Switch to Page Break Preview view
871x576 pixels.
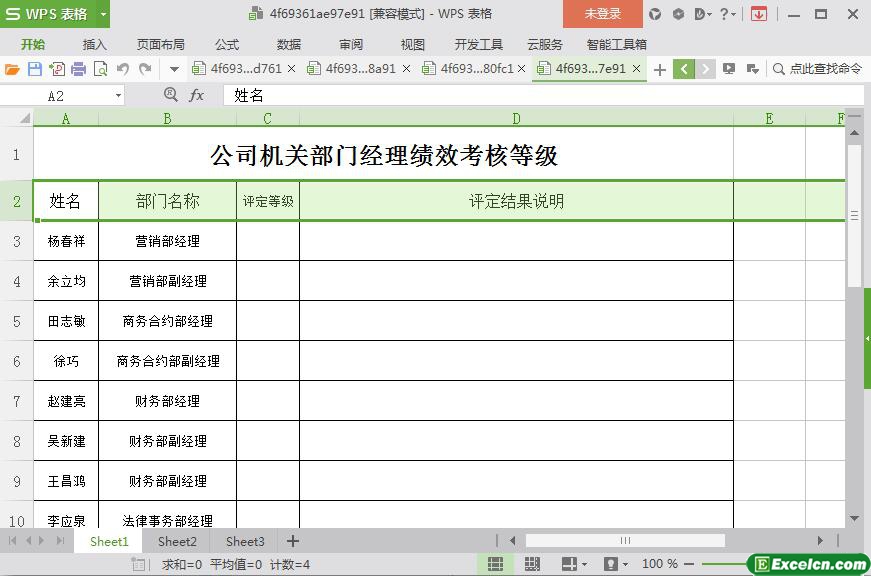(x=530, y=564)
